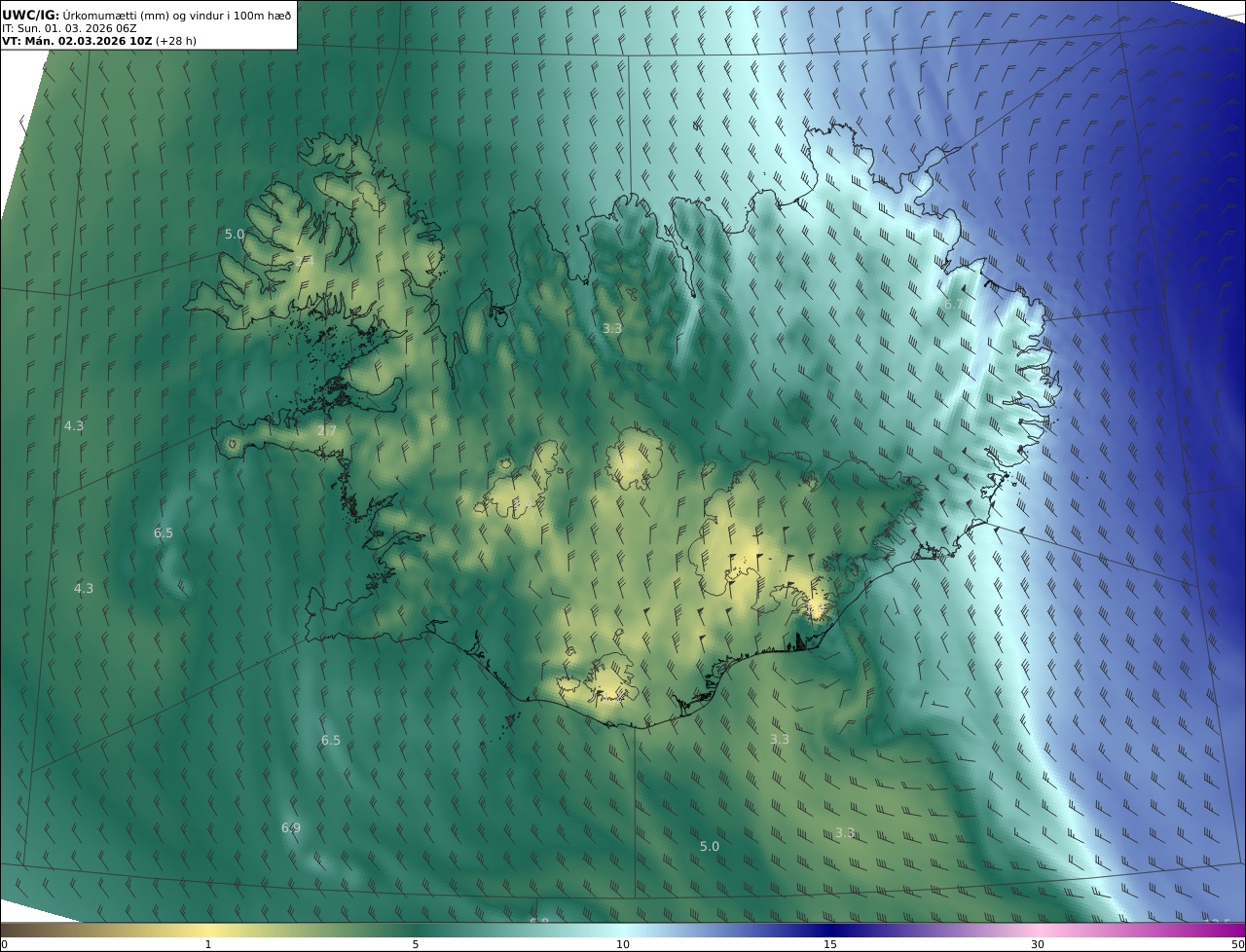Click the "6.9" value on the map

291,828
